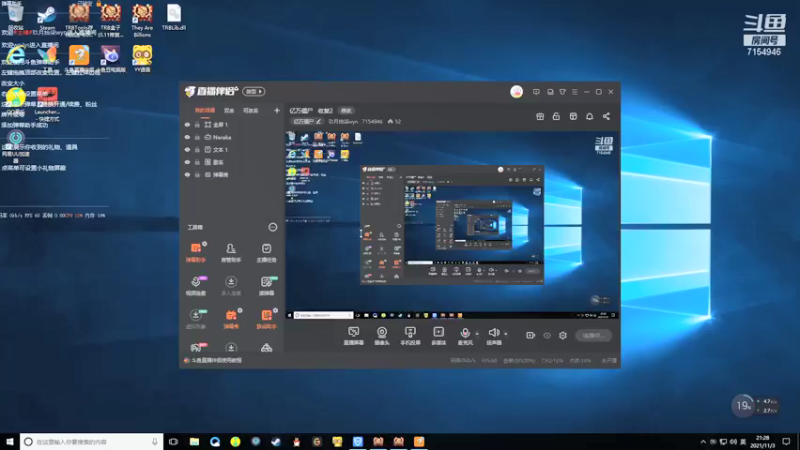This screenshot has height=450, width=800.
Task: Toggle lock on 文本 1 source
Action: click(x=197, y=149)
